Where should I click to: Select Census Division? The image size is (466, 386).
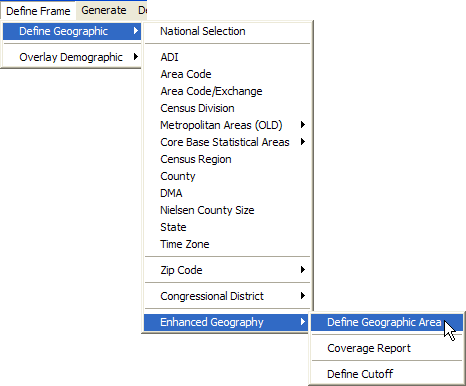pos(227,108)
